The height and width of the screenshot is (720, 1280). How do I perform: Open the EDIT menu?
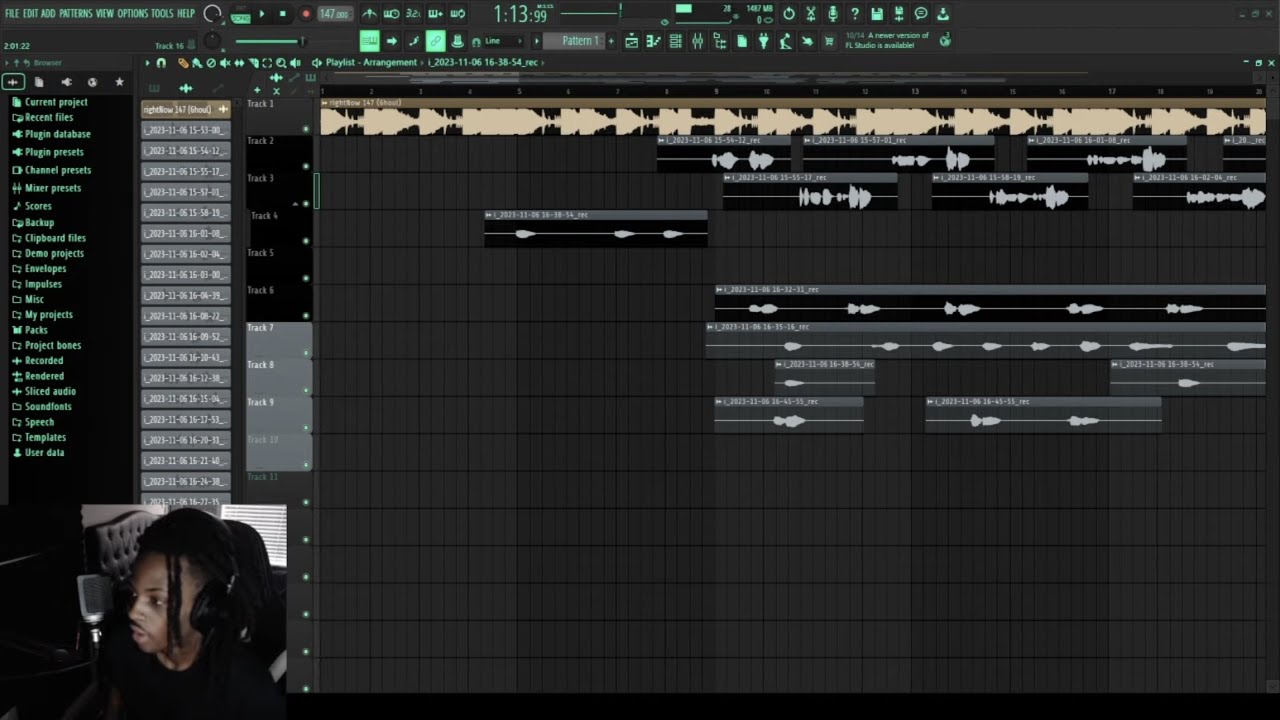pos(30,13)
